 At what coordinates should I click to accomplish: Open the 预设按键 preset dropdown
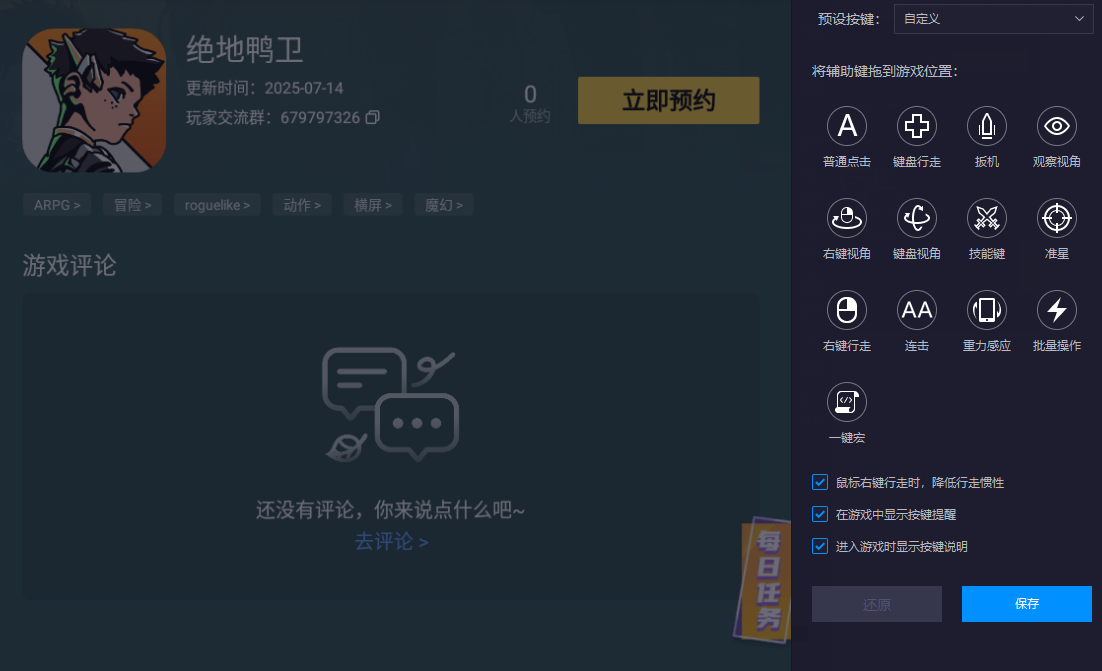(993, 19)
